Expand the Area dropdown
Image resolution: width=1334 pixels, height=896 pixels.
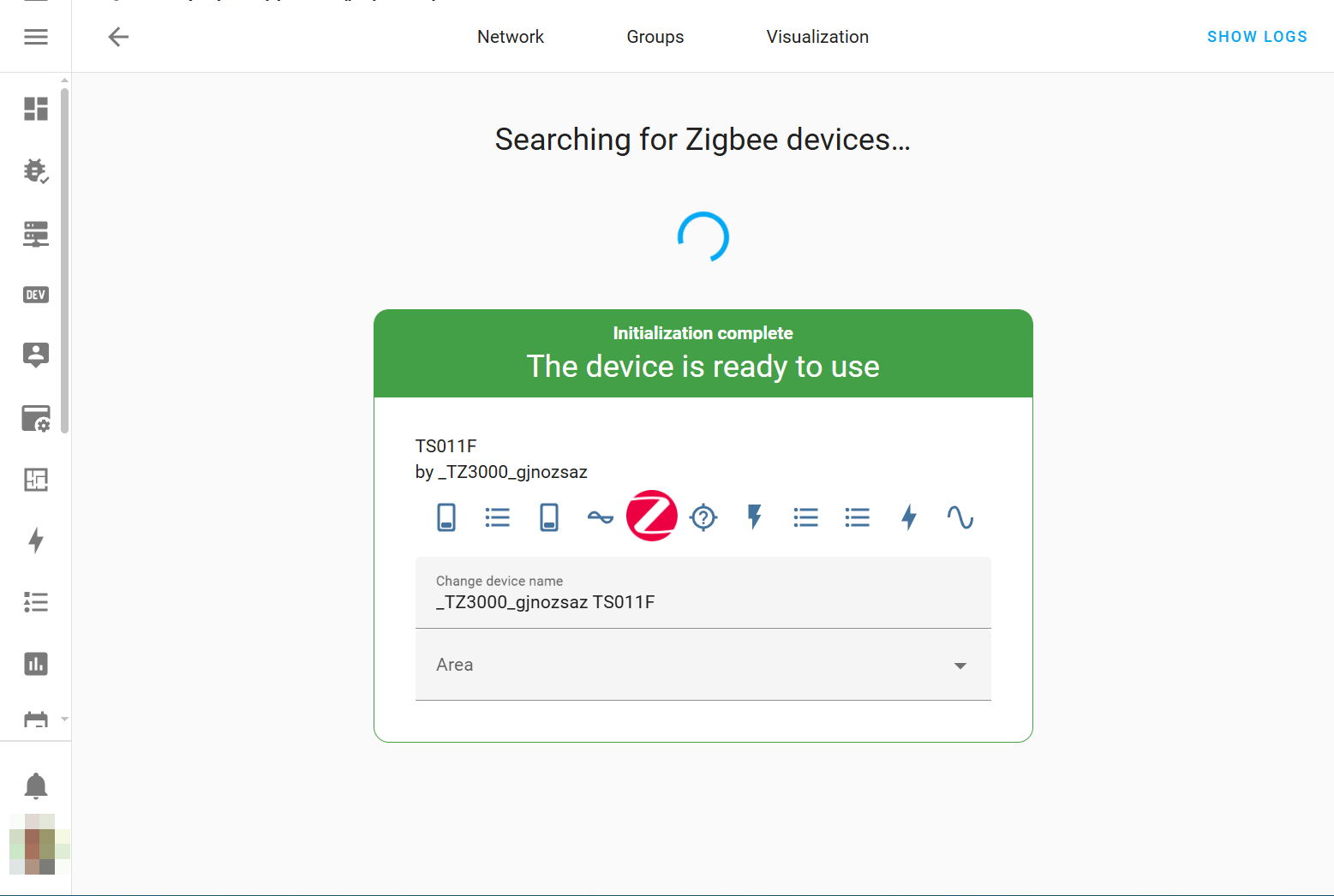click(703, 666)
